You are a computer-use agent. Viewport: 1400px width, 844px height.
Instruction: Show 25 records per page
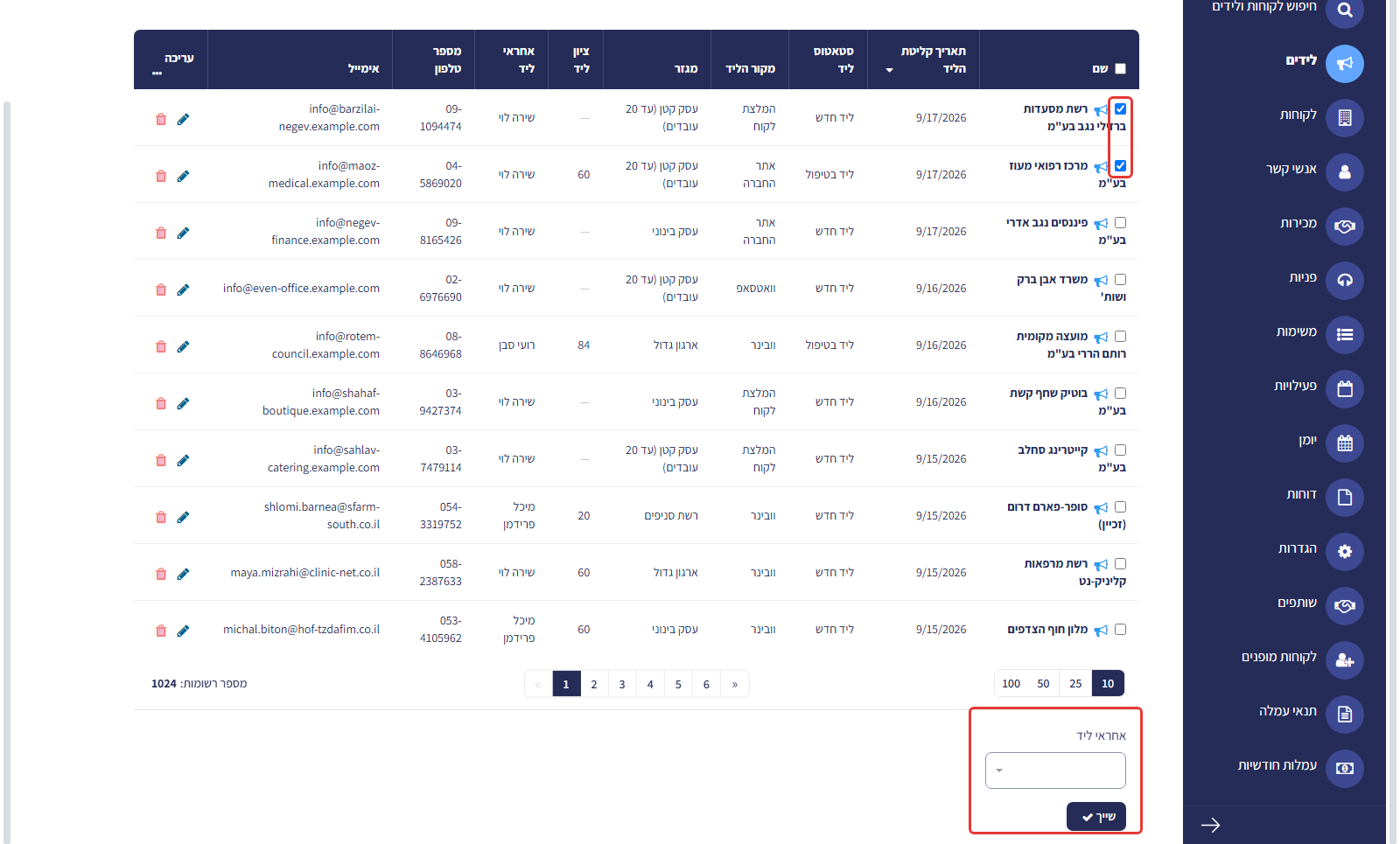(x=1075, y=684)
